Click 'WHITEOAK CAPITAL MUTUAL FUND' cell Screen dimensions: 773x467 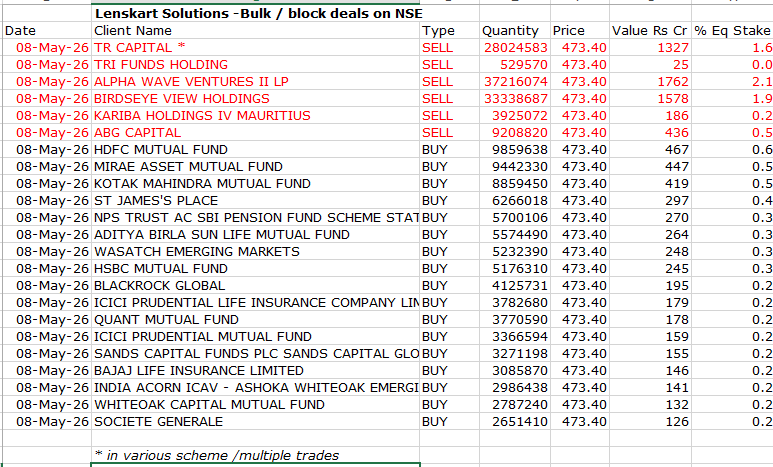click(255, 405)
